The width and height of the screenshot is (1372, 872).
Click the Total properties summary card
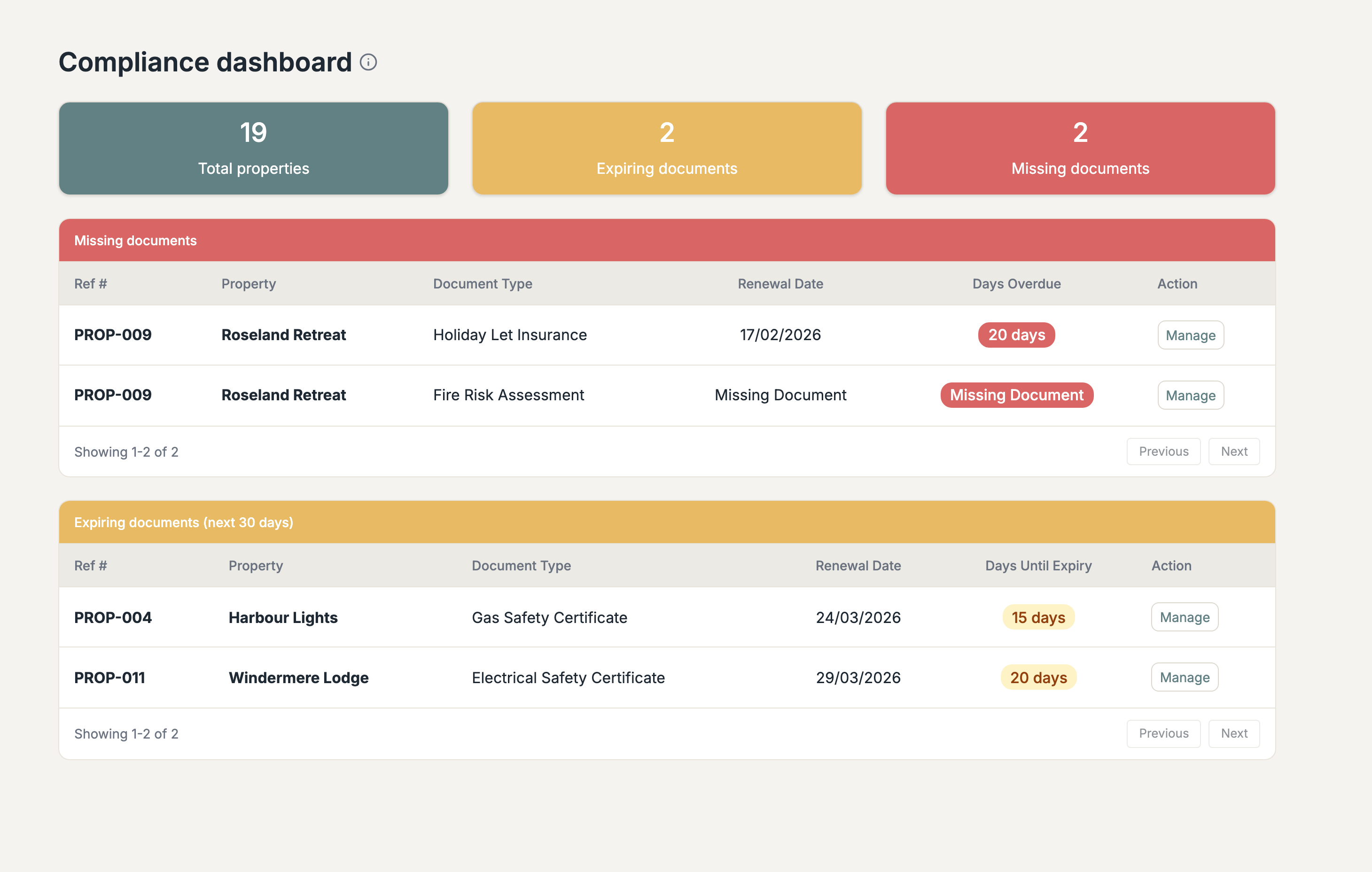(x=253, y=148)
